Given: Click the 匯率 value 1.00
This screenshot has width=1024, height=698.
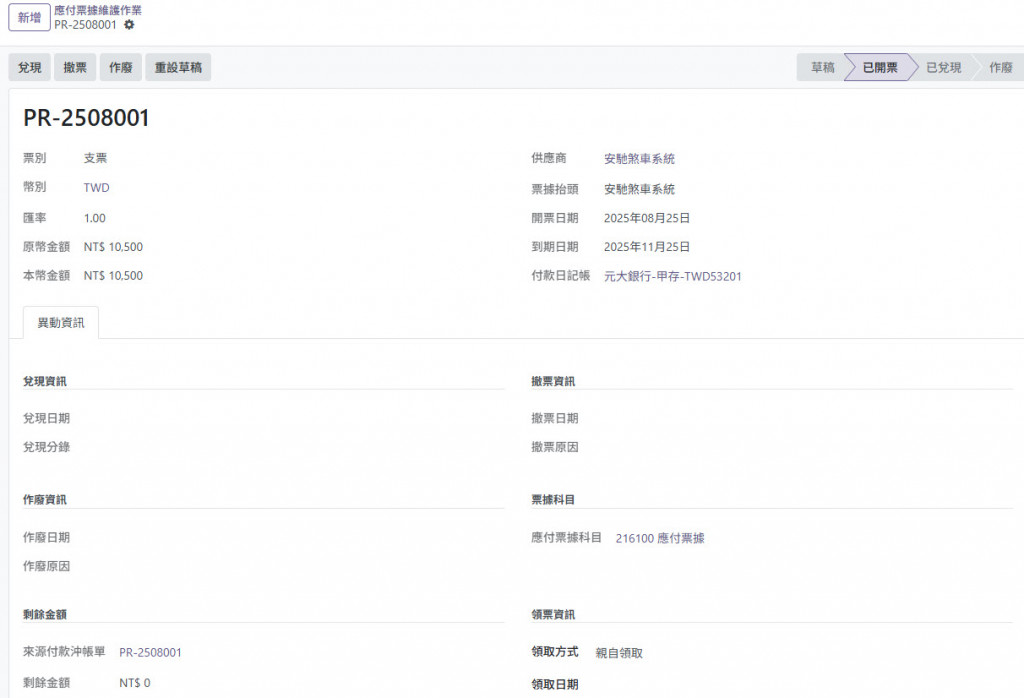Looking at the screenshot, I should click(x=95, y=218).
